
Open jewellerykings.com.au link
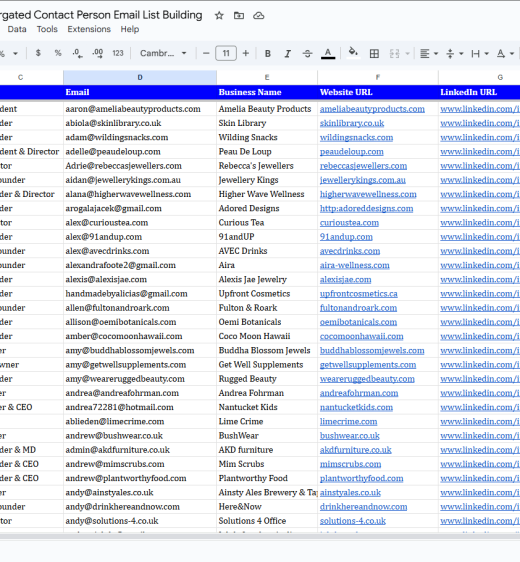tap(363, 180)
